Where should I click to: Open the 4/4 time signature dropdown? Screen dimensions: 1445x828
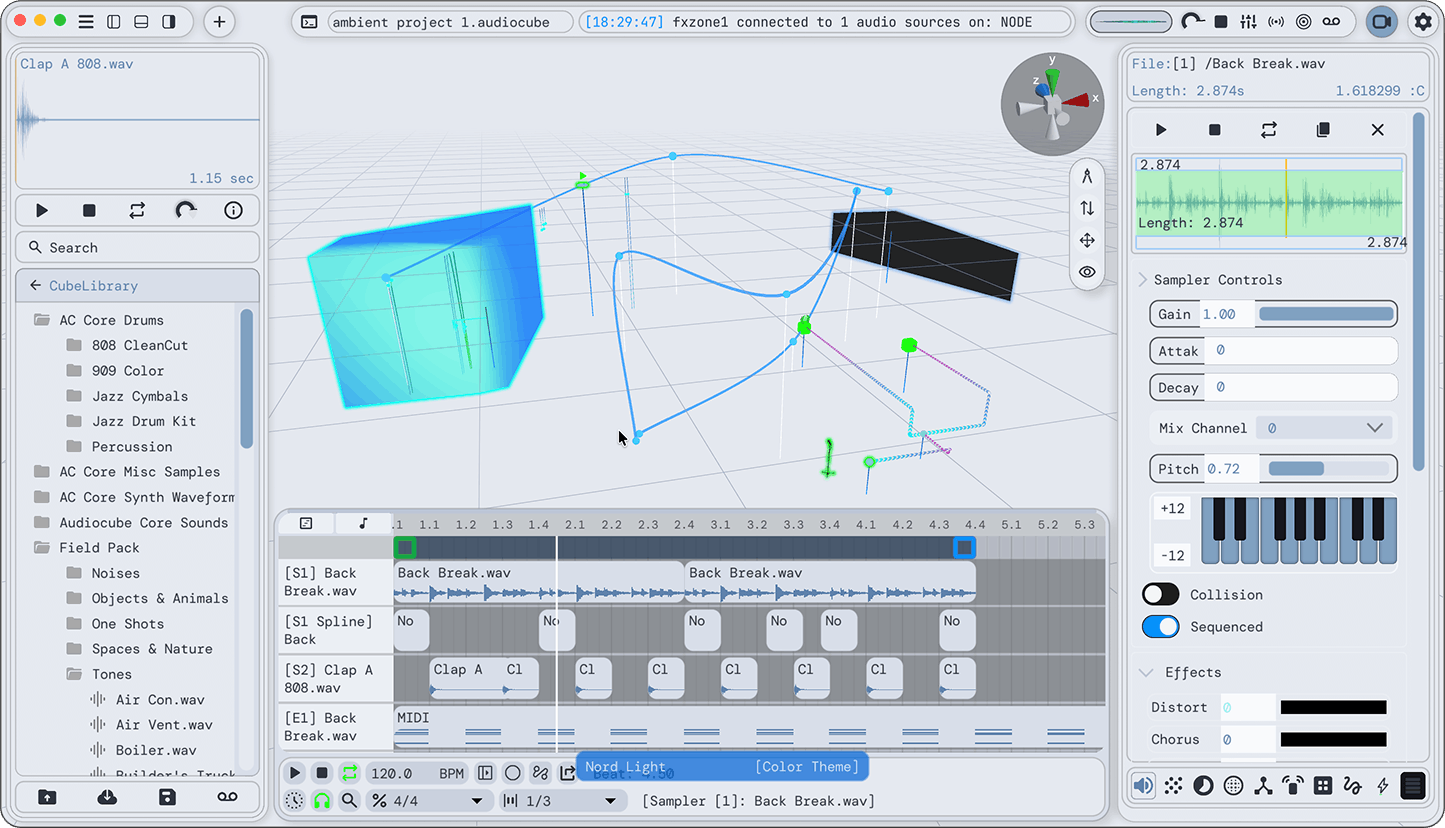click(x=430, y=800)
